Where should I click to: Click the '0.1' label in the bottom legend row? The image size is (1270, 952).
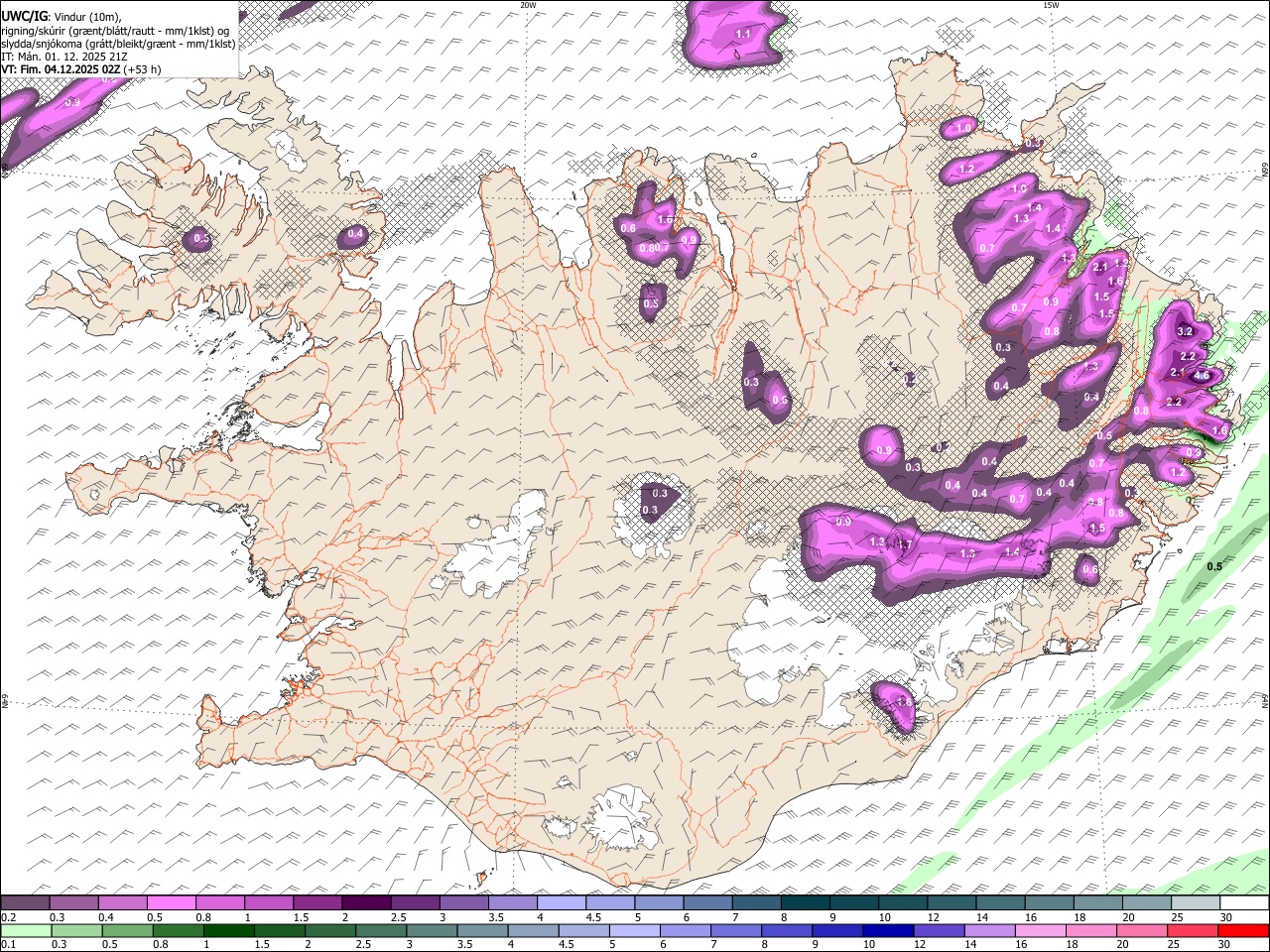pos(8,944)
